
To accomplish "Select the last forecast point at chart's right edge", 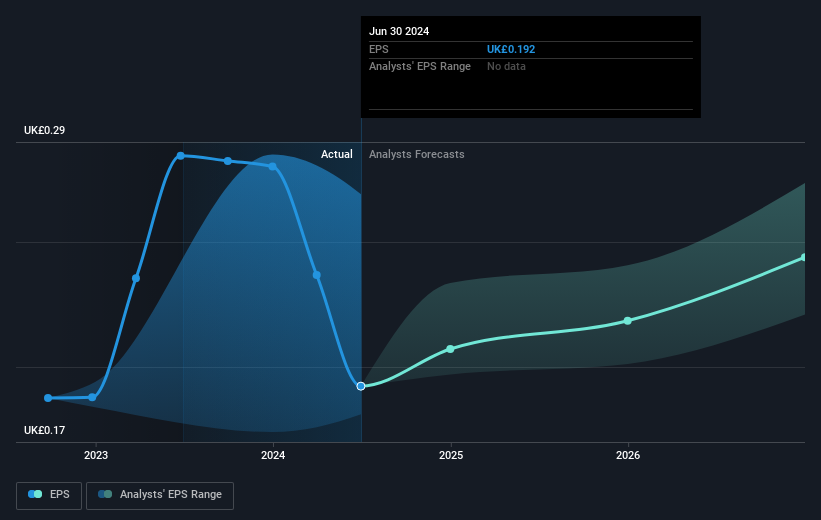I will (x=804, y=257).
